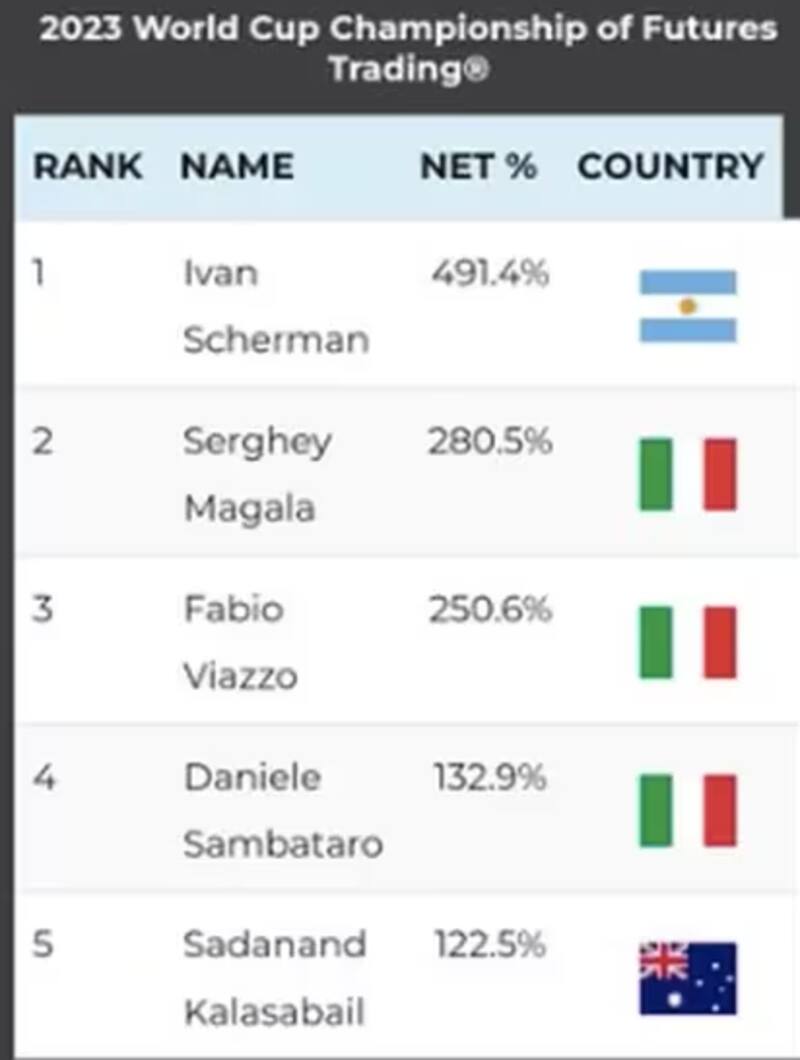Click the NET % column header

click(478, 167)
